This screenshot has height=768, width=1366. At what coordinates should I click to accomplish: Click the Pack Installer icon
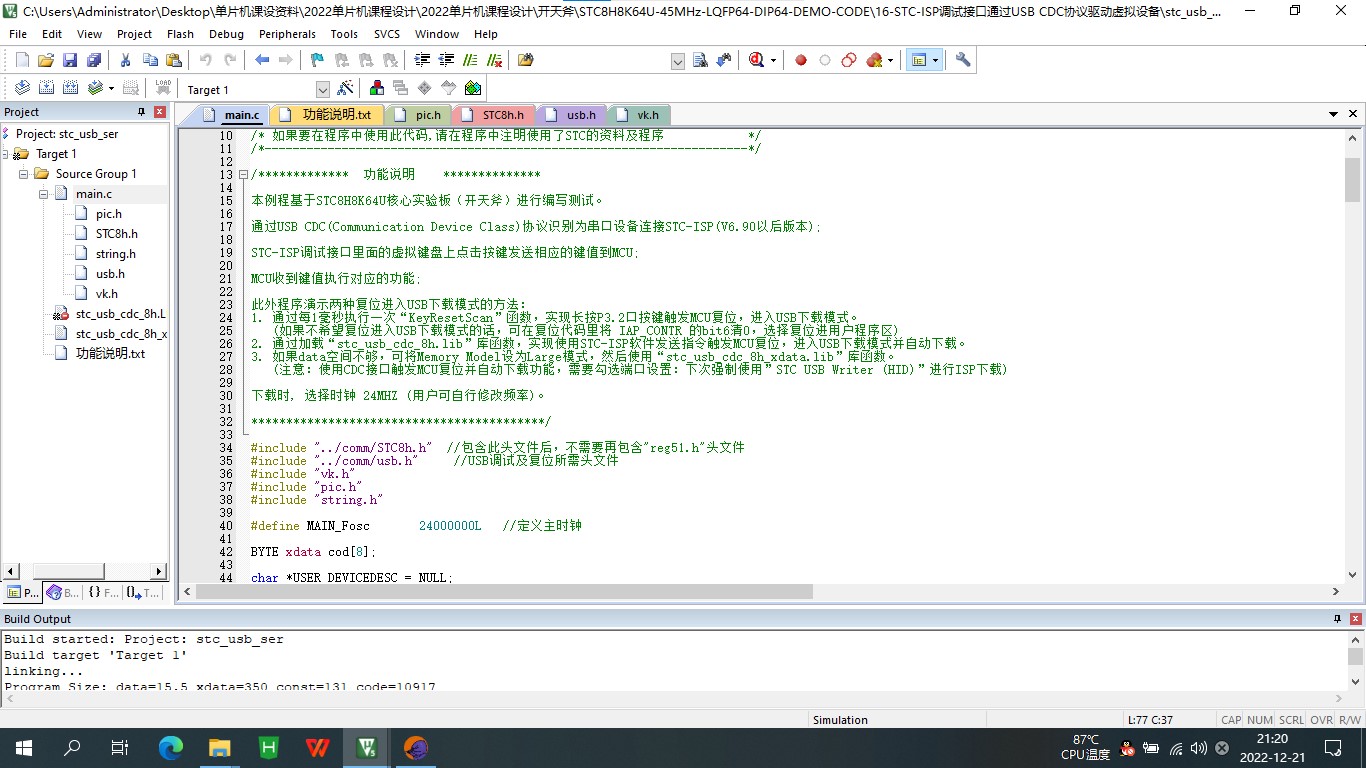[x=473, y=88]
